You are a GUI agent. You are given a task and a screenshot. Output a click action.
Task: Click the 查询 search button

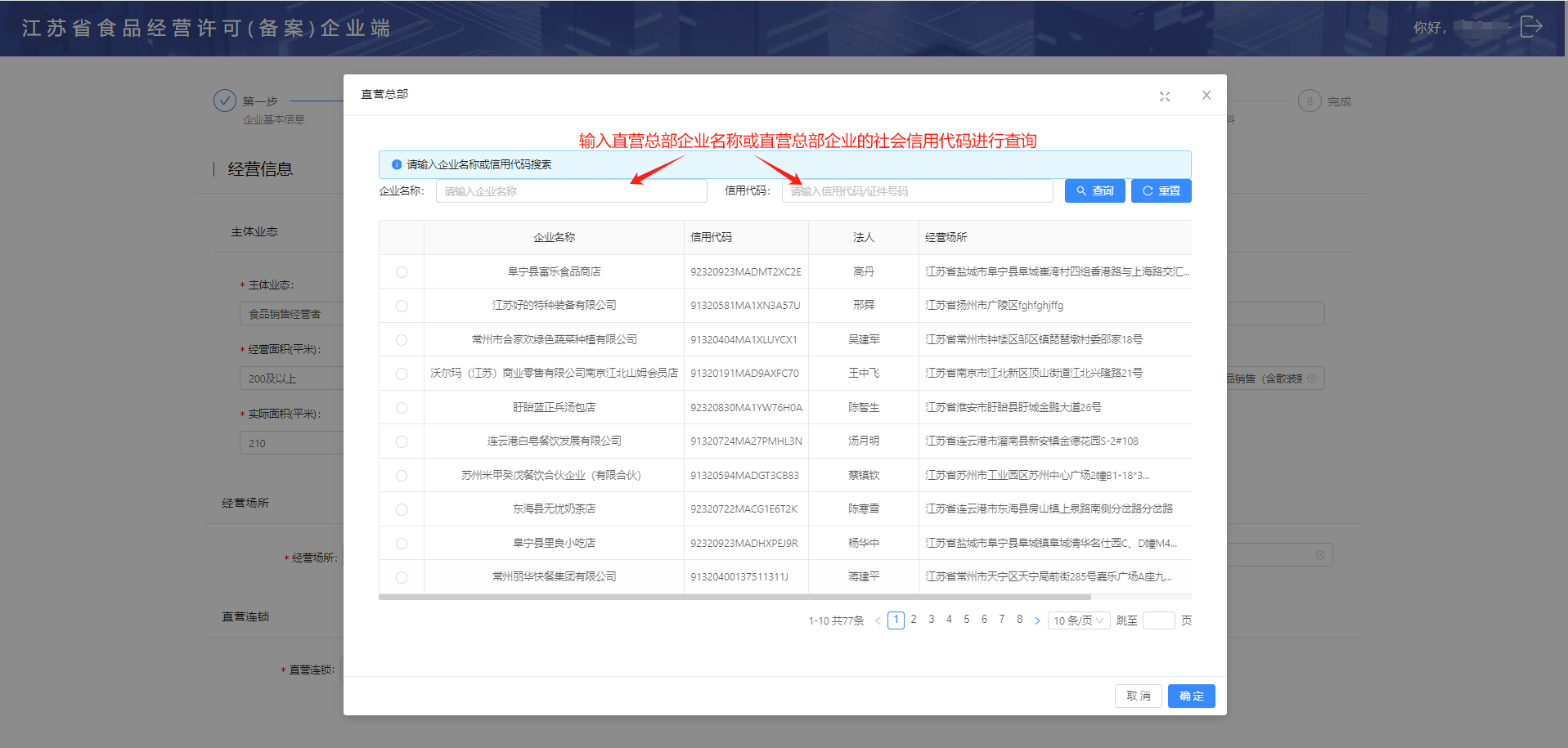click(x=1094, y=191)
